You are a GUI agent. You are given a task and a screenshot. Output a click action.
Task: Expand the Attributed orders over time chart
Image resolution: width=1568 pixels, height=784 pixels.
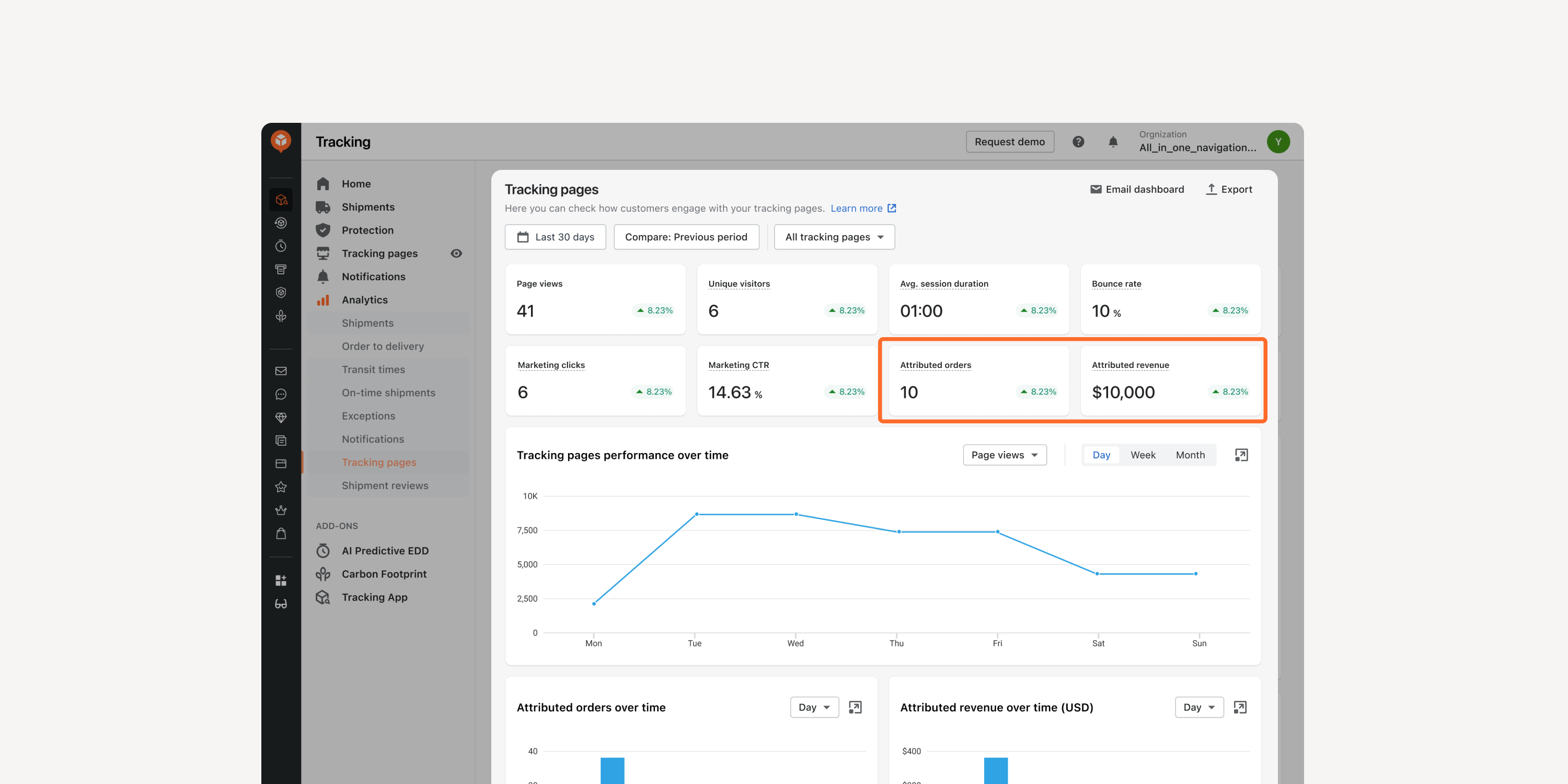tap(855, 707)
